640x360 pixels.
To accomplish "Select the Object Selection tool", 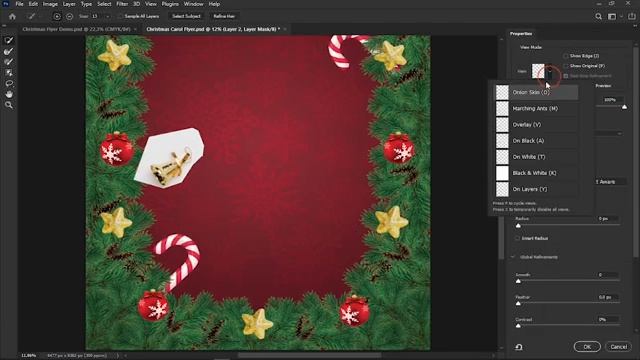I will pos(9,73).
